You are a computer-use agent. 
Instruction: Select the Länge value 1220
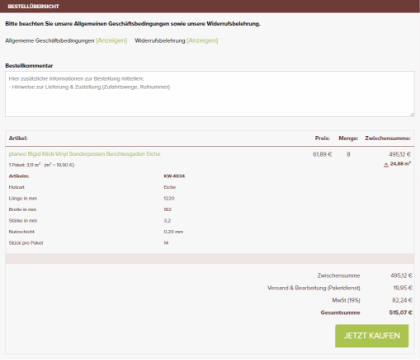(169, 198)
